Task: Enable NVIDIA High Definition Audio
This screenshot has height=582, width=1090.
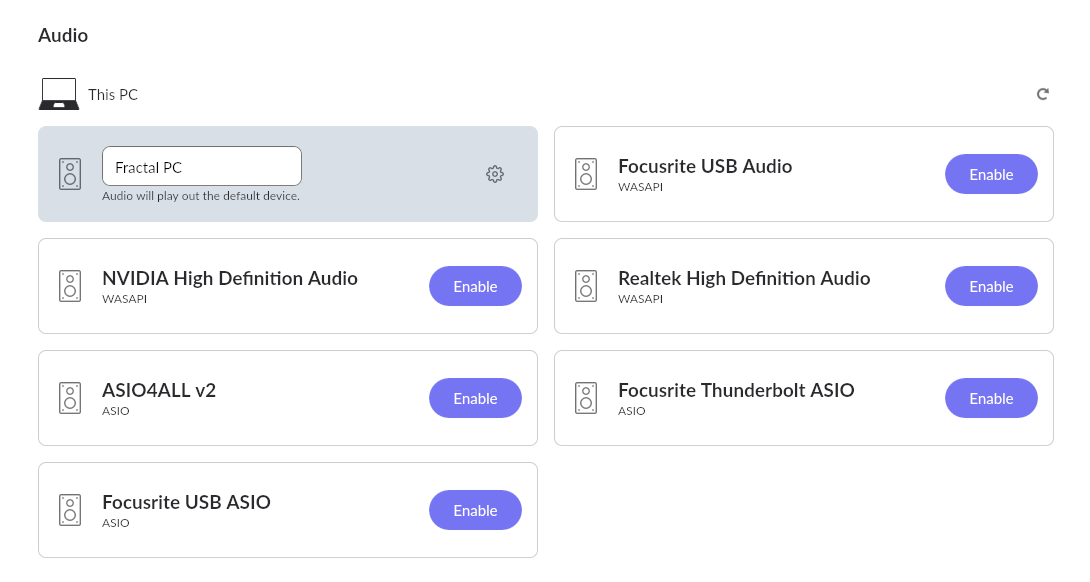Action: click(475, 286)
